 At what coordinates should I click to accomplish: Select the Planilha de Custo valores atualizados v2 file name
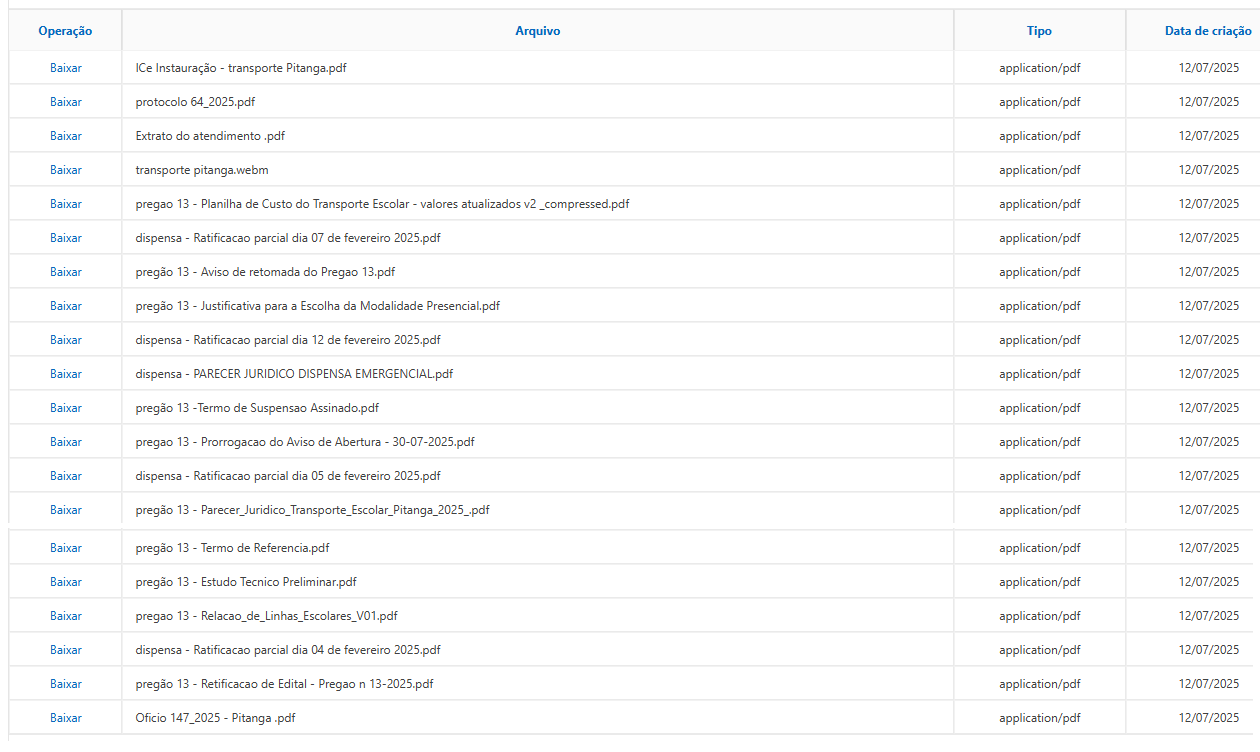pyautogui.click(x=383, y=204)
